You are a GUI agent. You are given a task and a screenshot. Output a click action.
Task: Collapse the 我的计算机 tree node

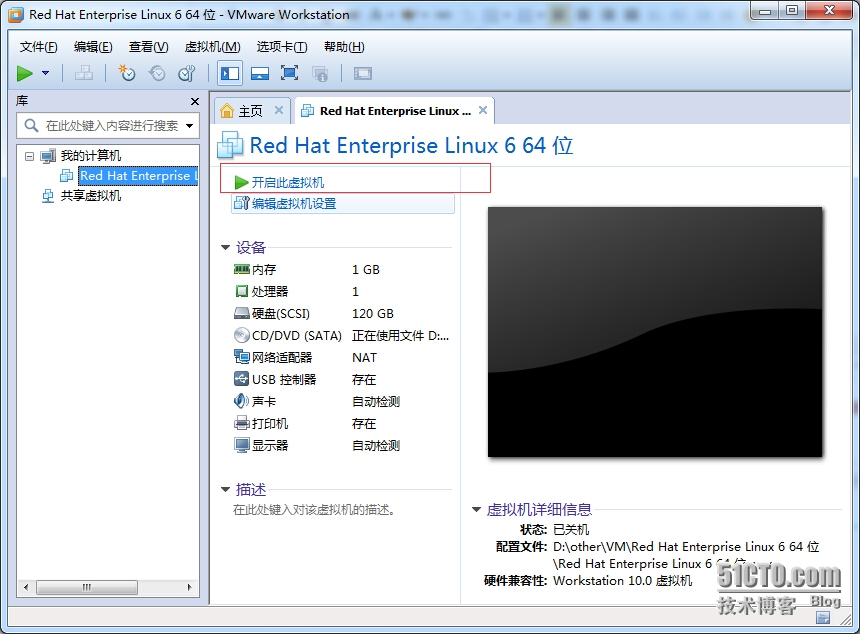29,156
